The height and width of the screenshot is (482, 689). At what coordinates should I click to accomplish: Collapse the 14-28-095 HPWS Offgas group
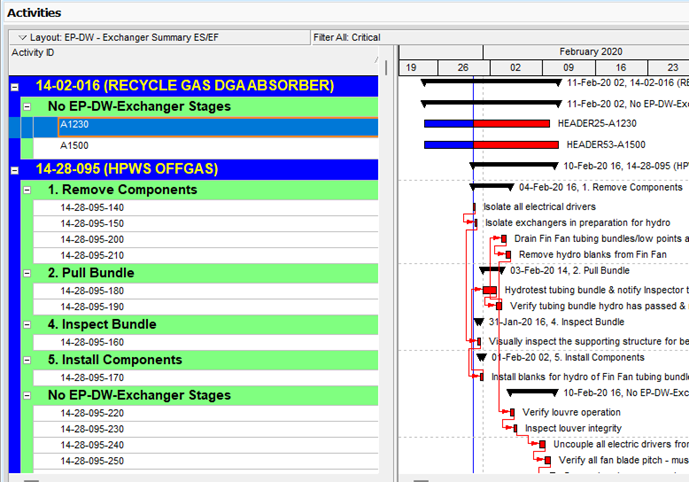[14, 169]
